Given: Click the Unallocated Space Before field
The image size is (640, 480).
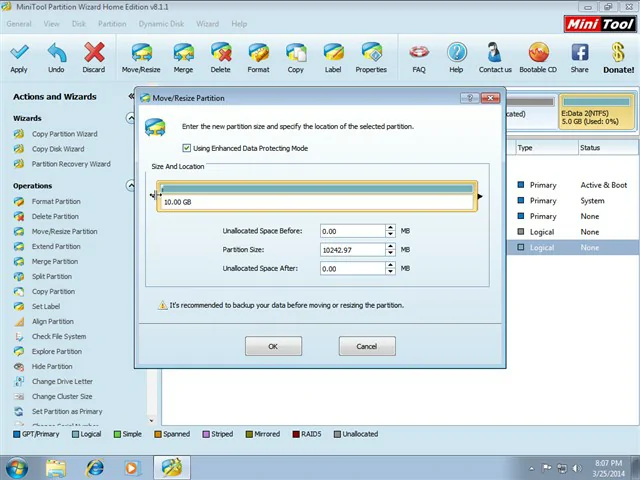Looking at the screenshot, I should coord(350,231).
